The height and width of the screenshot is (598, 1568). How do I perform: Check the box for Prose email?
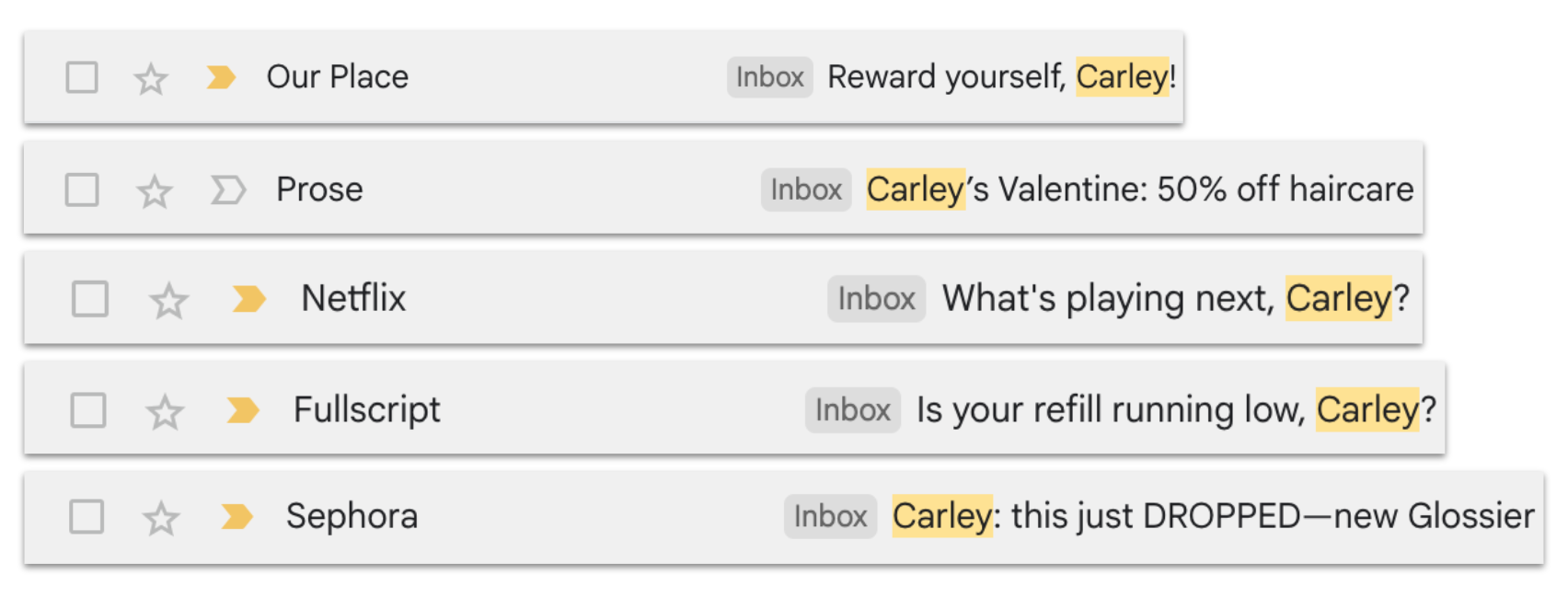(x=82, y=190)
